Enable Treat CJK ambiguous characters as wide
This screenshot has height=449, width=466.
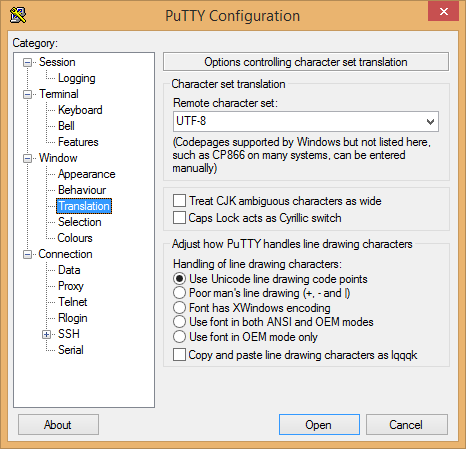click(179, 201)
